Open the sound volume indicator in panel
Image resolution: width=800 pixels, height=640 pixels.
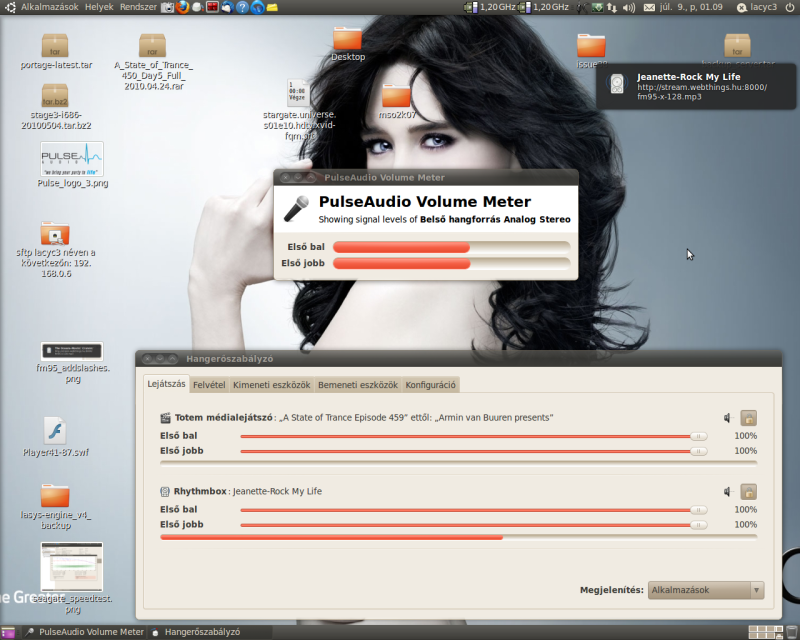(x=629, y=7)
